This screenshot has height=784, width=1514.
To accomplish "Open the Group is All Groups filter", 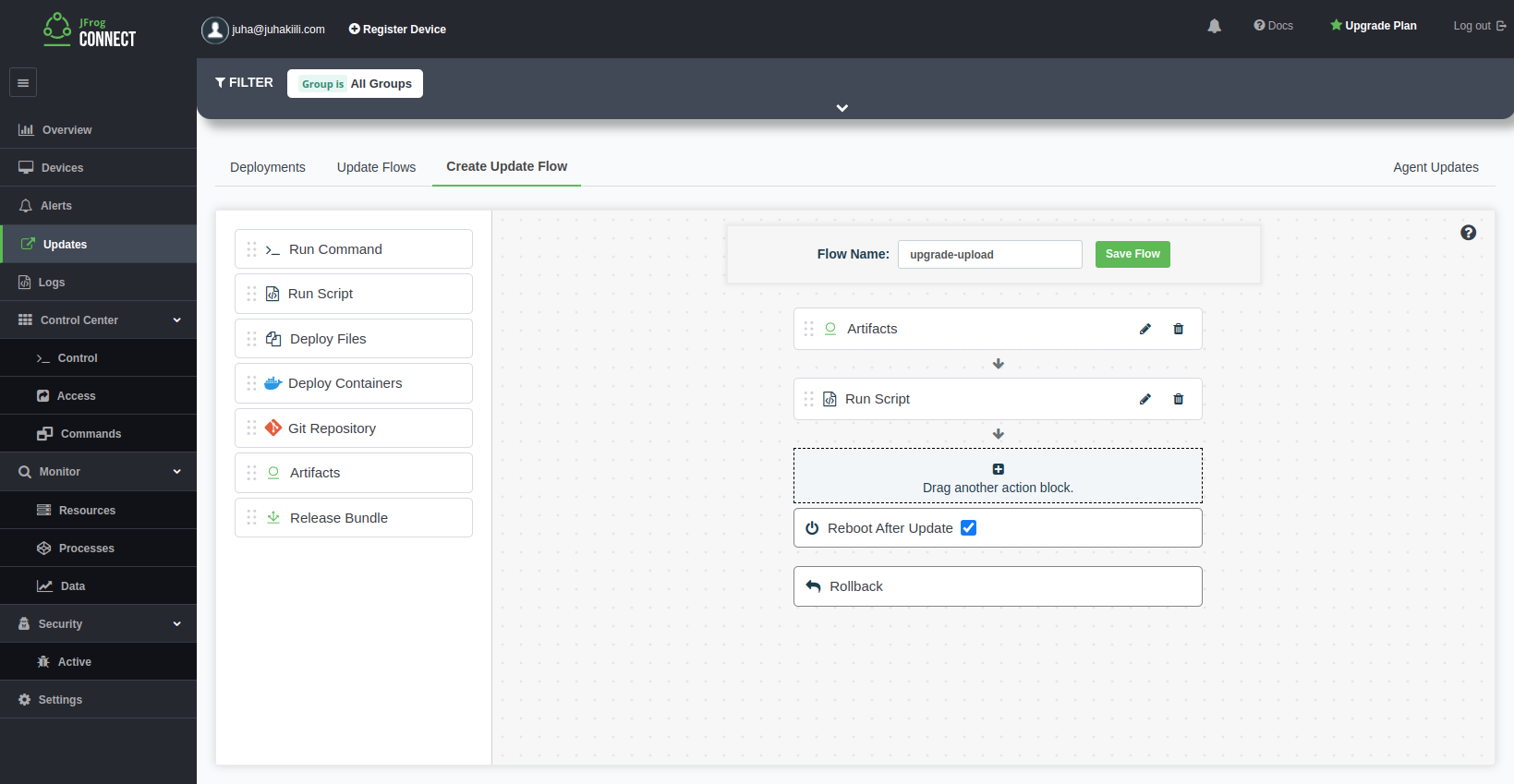I will coord(355,83).
